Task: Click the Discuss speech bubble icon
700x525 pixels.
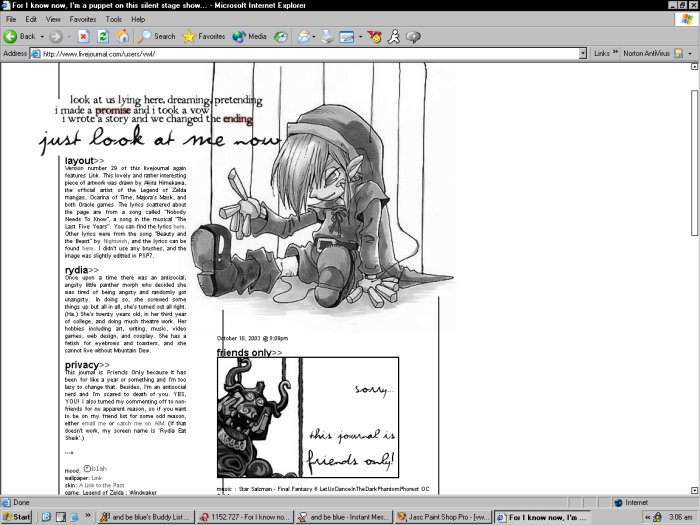Action: (413, 37)
